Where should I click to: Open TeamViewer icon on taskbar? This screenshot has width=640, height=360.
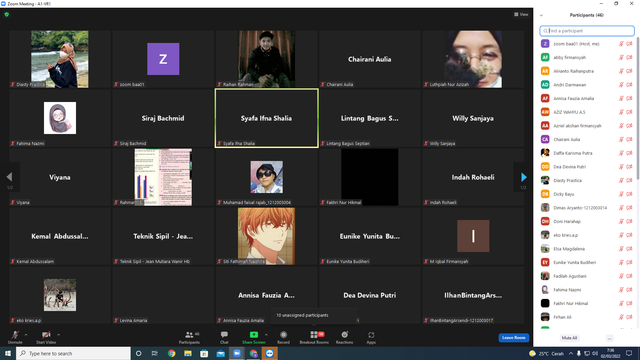click(x=269, y=353)
